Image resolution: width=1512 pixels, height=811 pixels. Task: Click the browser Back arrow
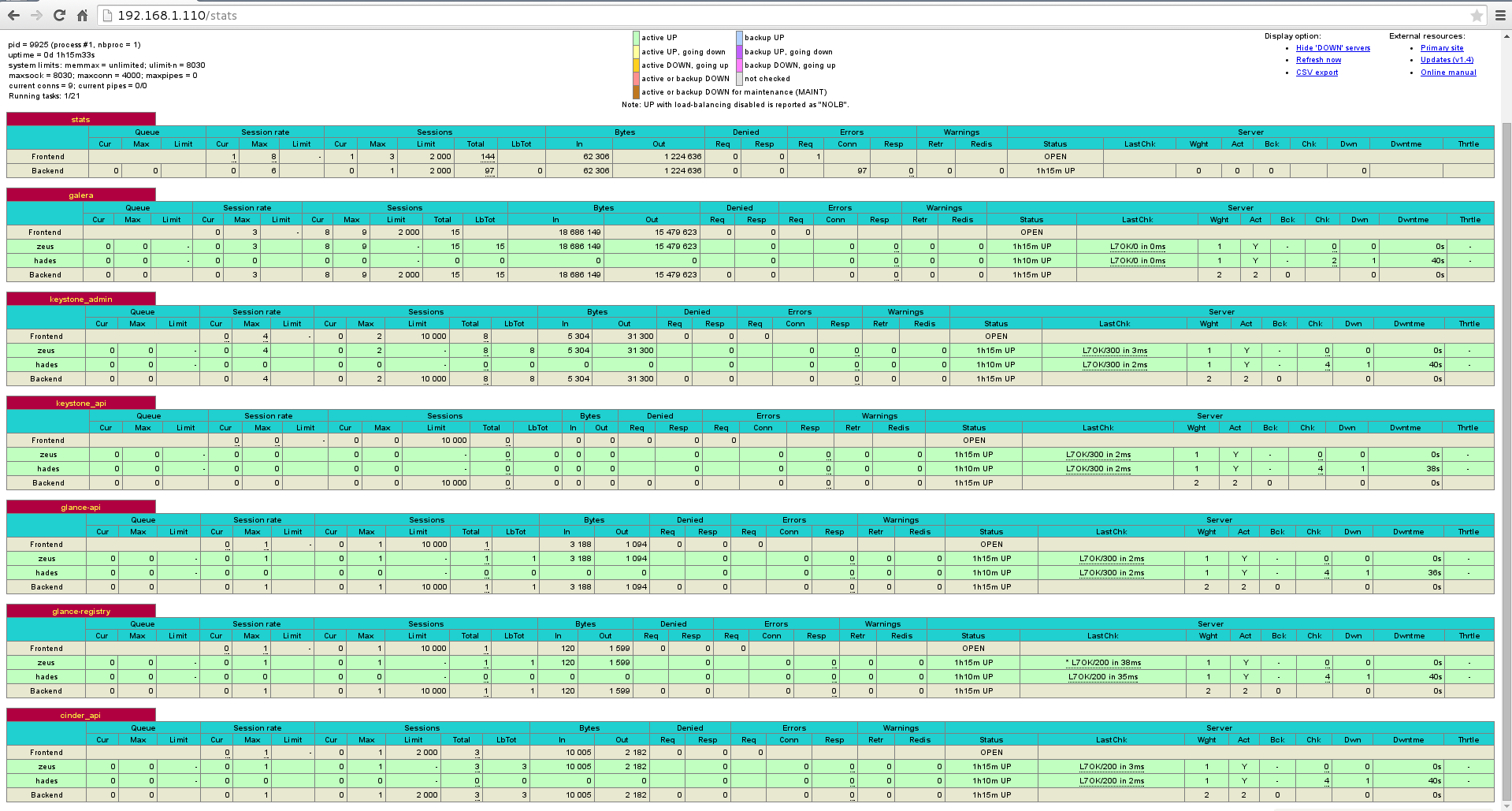(13, 15)
